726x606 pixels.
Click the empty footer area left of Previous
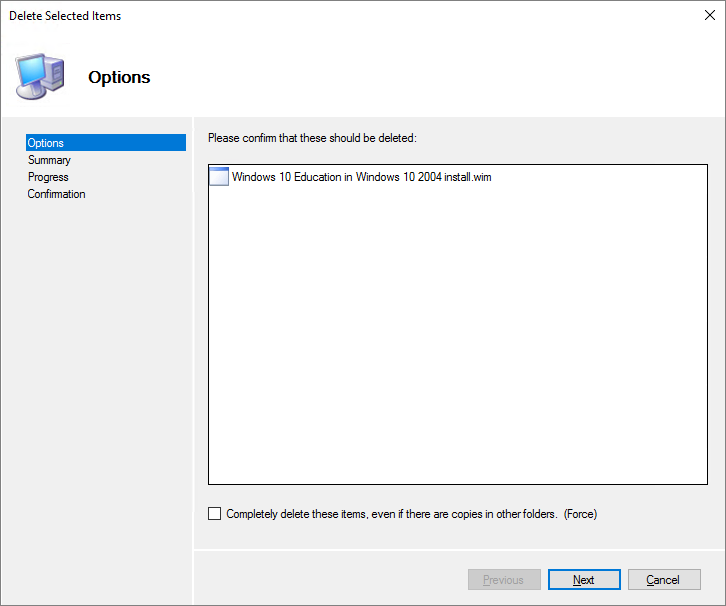tap(330, 580)
